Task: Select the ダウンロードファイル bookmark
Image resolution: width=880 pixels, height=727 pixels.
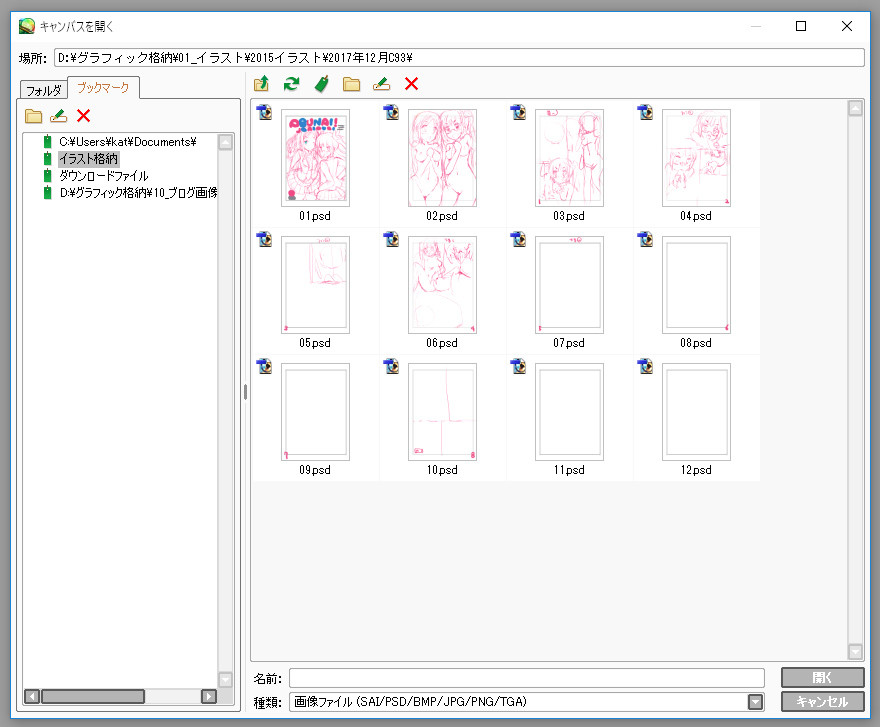Action: pos(104,176)
